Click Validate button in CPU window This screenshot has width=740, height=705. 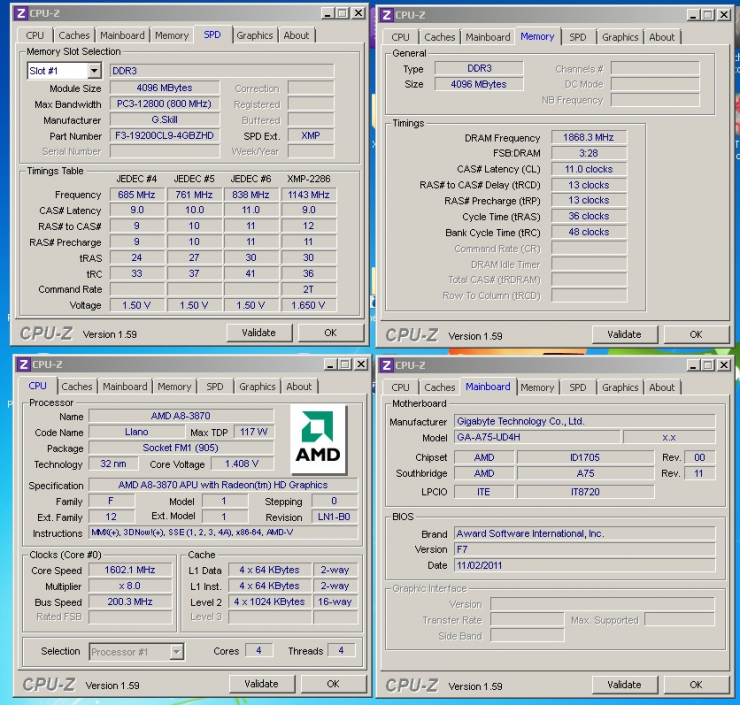pos(261,684)
